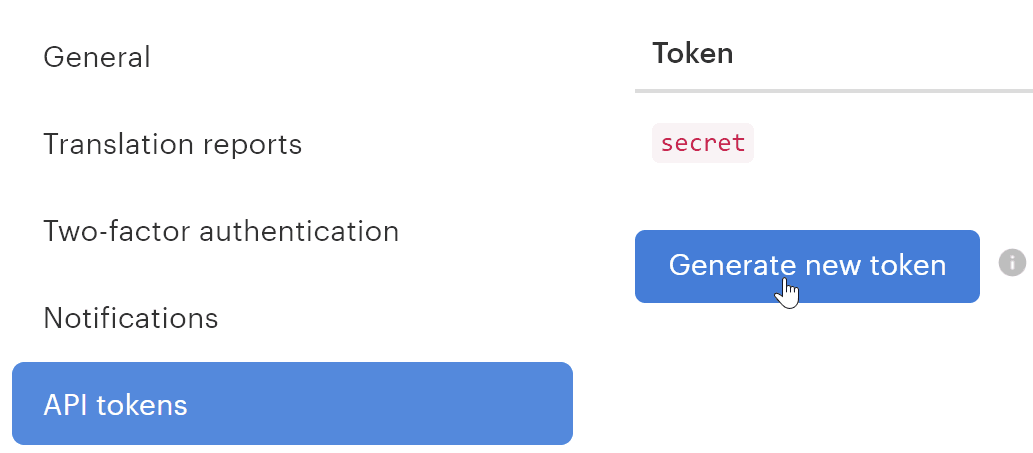The width and height of the screenshot is (1033, 453).
Task: Switch to the Notifications section
Action: [x=131, y=318]
